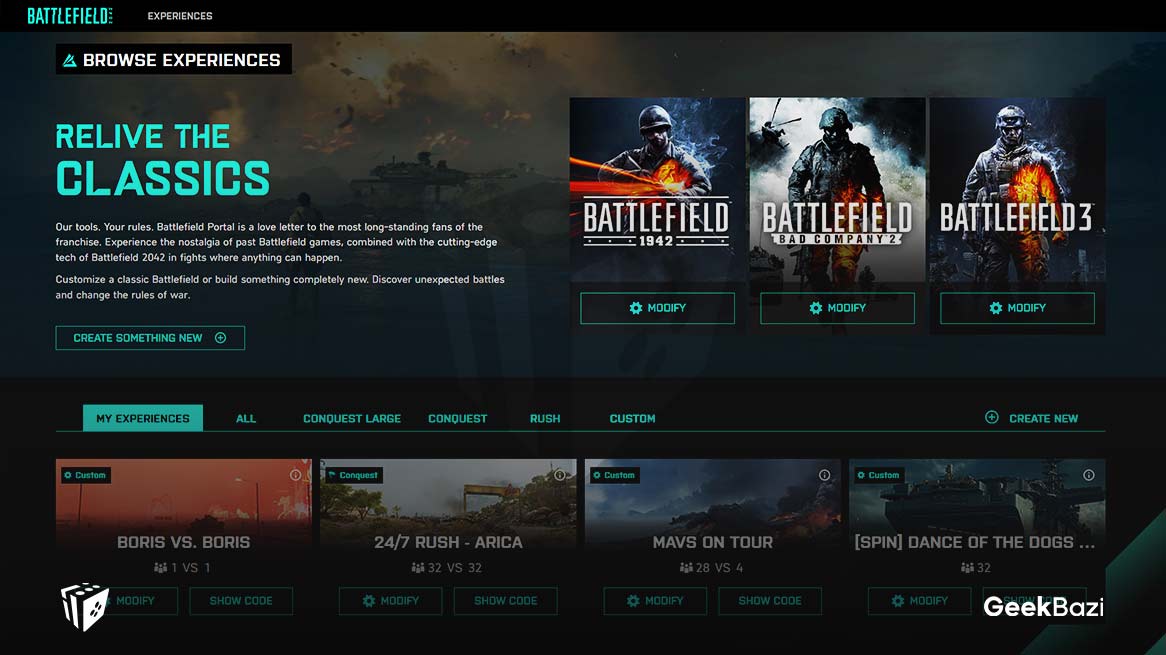Modify the Dance of the Dogs experience
Viewport: 1166px width, 655px height.
pos(920,601)
